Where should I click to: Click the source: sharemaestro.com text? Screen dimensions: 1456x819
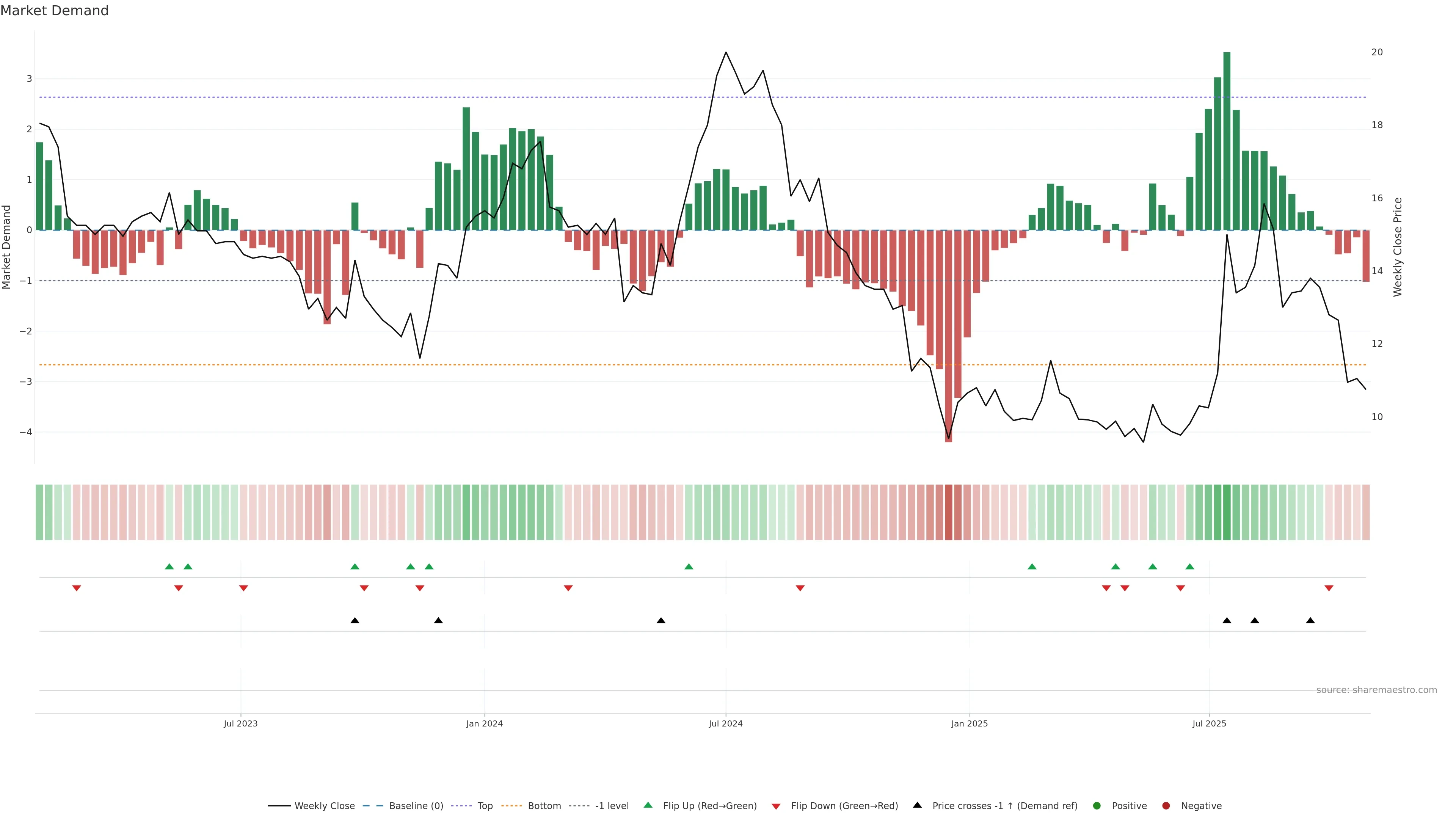pyautogui.click(x=1376, y=690)
